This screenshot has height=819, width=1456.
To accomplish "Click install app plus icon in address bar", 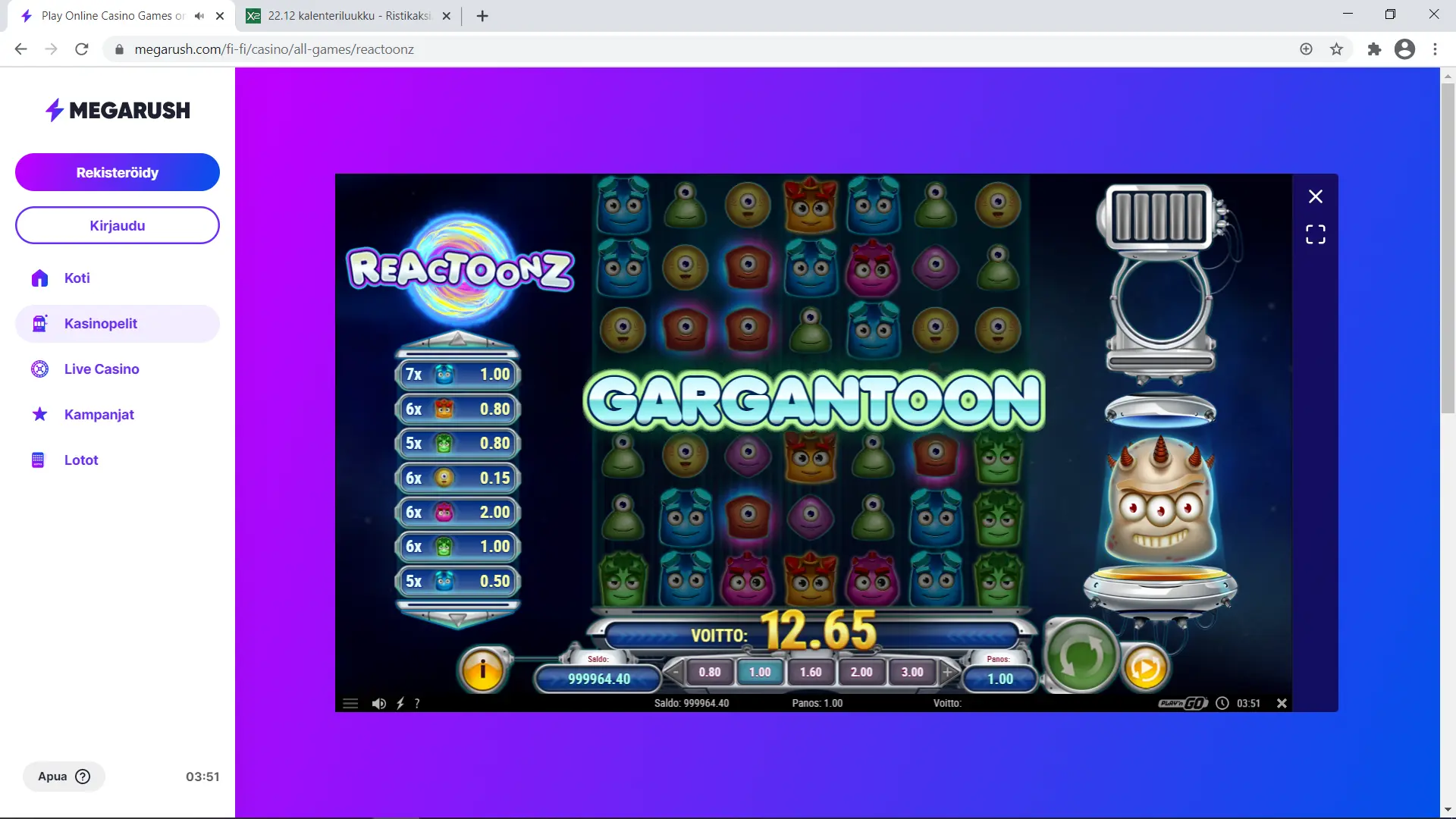I will (1306, 49).
